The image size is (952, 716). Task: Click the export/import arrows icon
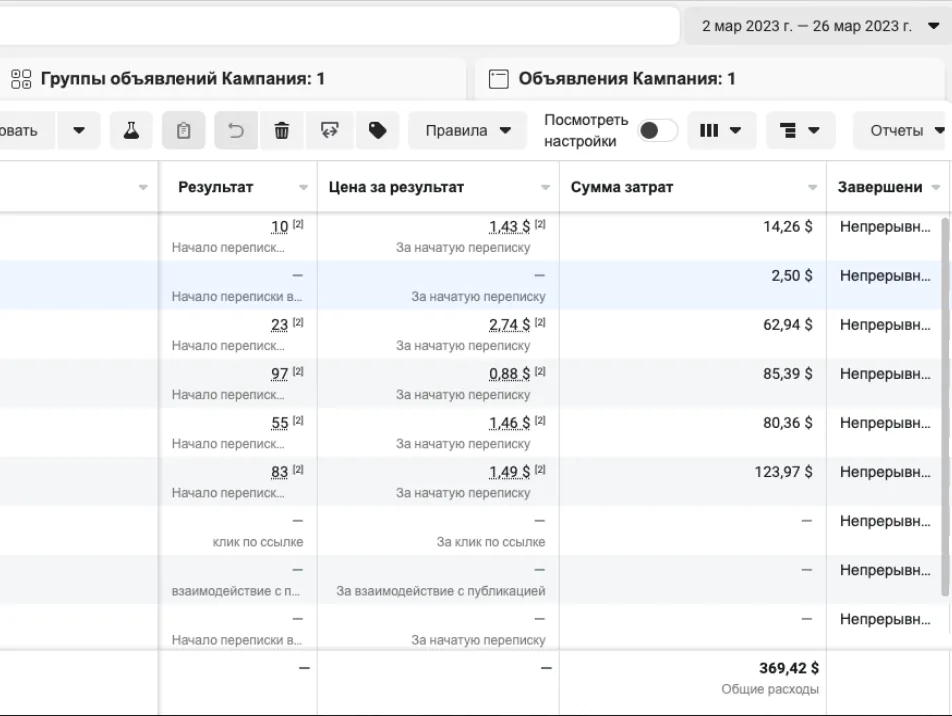coord(330,130)
